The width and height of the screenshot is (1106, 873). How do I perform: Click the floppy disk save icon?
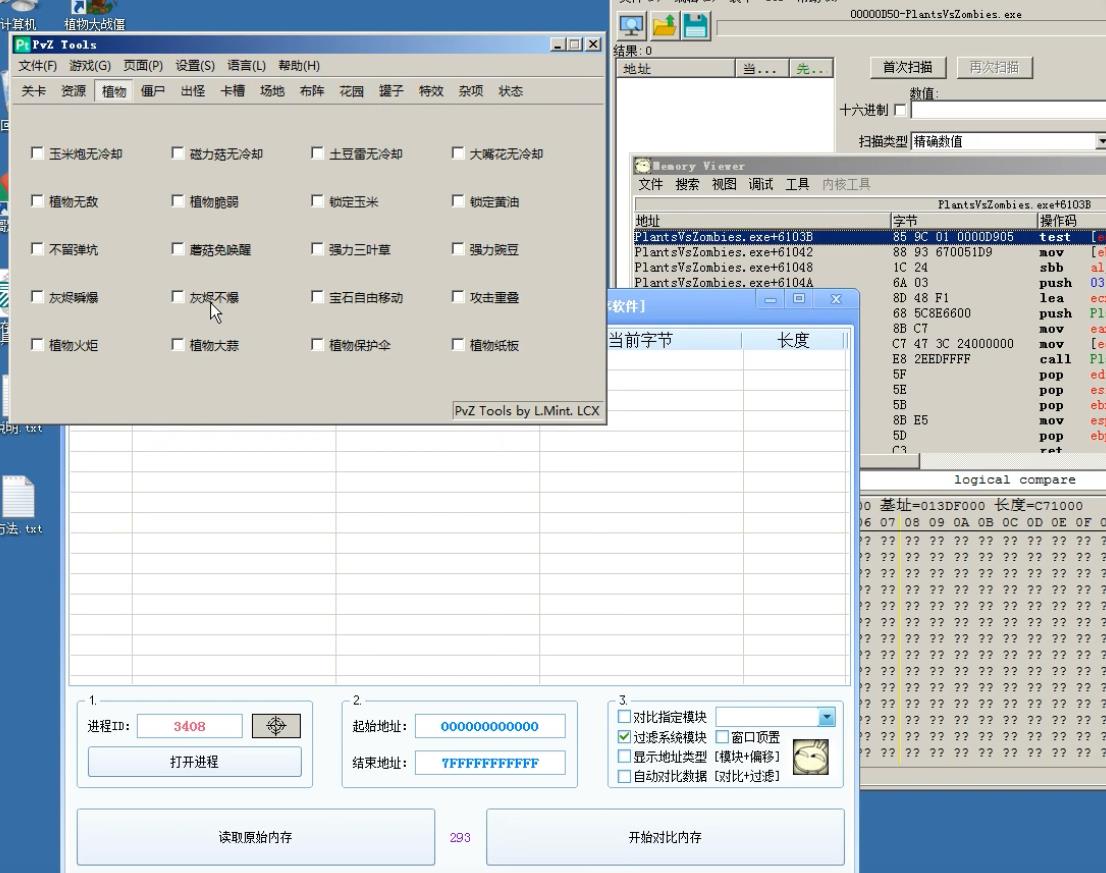pos(695,27)
